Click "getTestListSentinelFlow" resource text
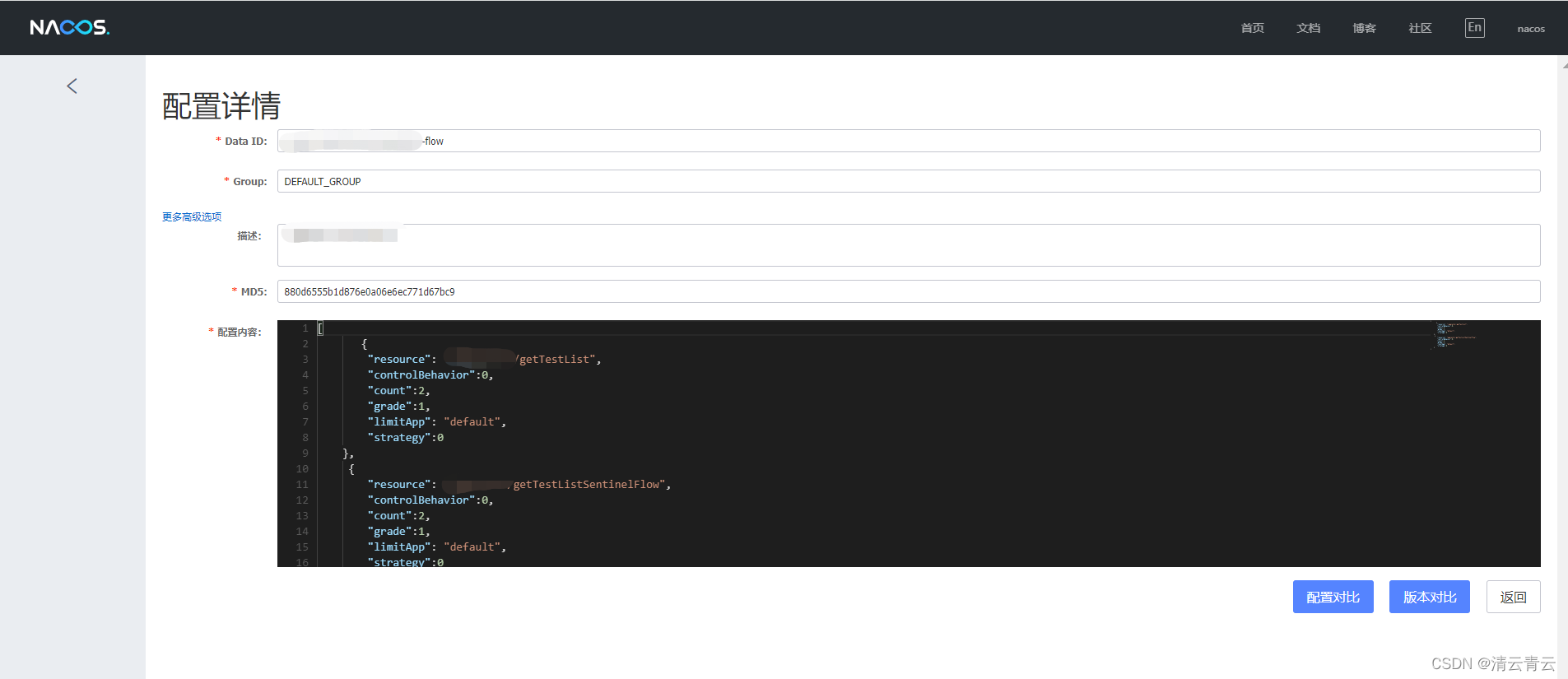 point(590,485)
